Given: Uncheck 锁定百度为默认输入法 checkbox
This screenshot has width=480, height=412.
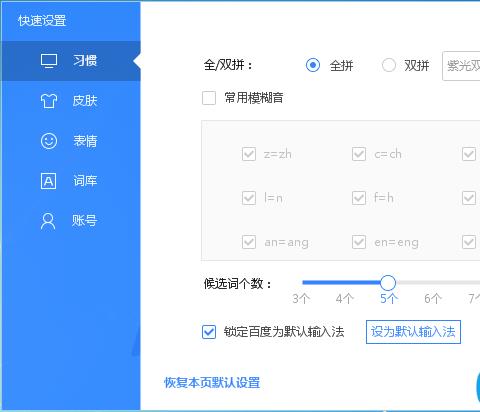Looking at the screenshot, I should click(209, 332).
